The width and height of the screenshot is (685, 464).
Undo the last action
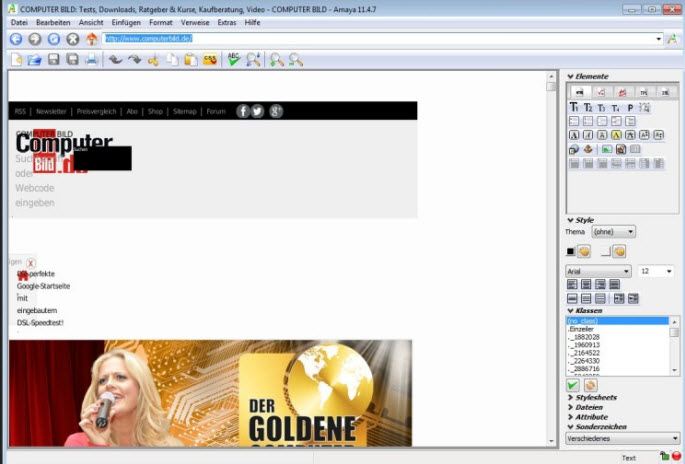(115, 59)
